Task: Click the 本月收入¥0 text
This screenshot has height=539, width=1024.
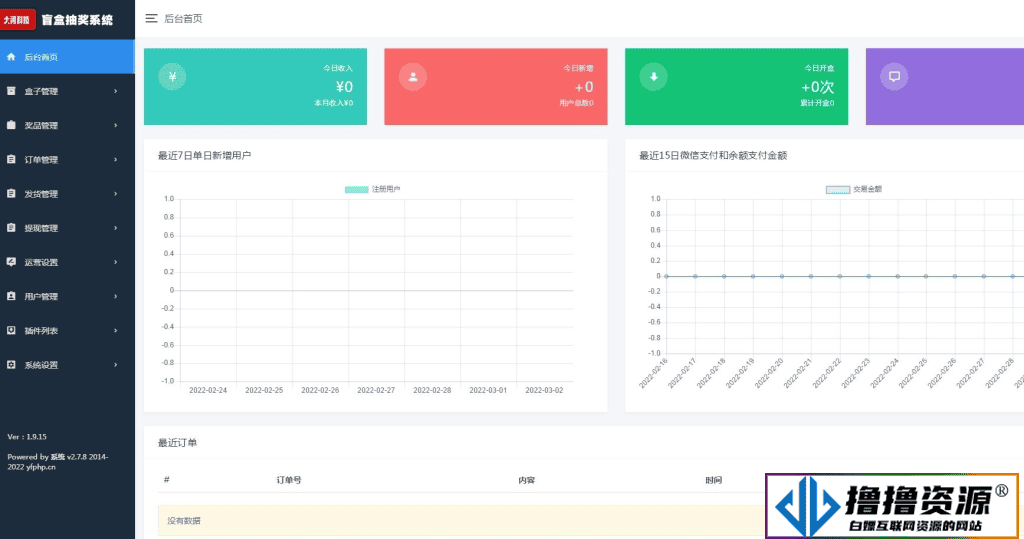Action: click(334, 103)
